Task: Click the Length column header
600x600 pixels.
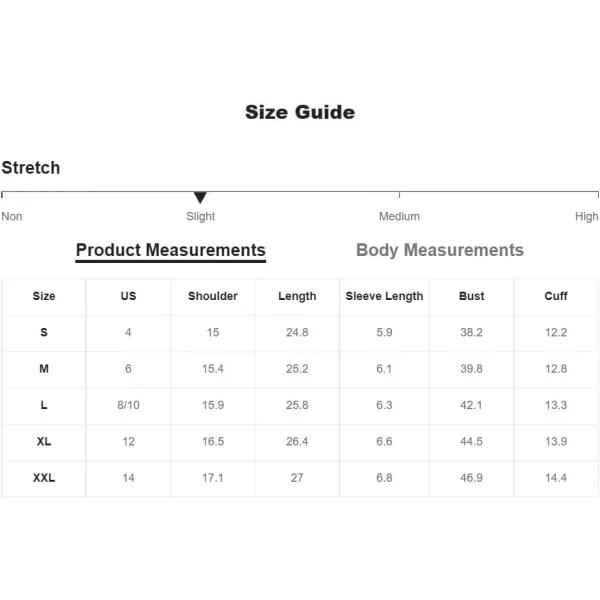Action: coord(297,296)
